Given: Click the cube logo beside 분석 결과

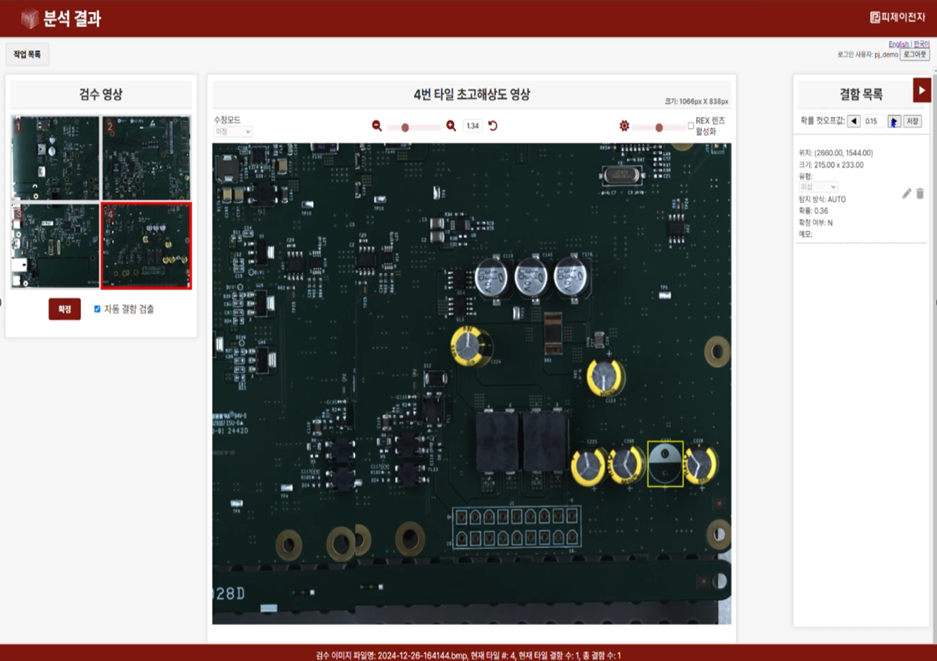Looking at the screenshot, I should click(29, 19).
